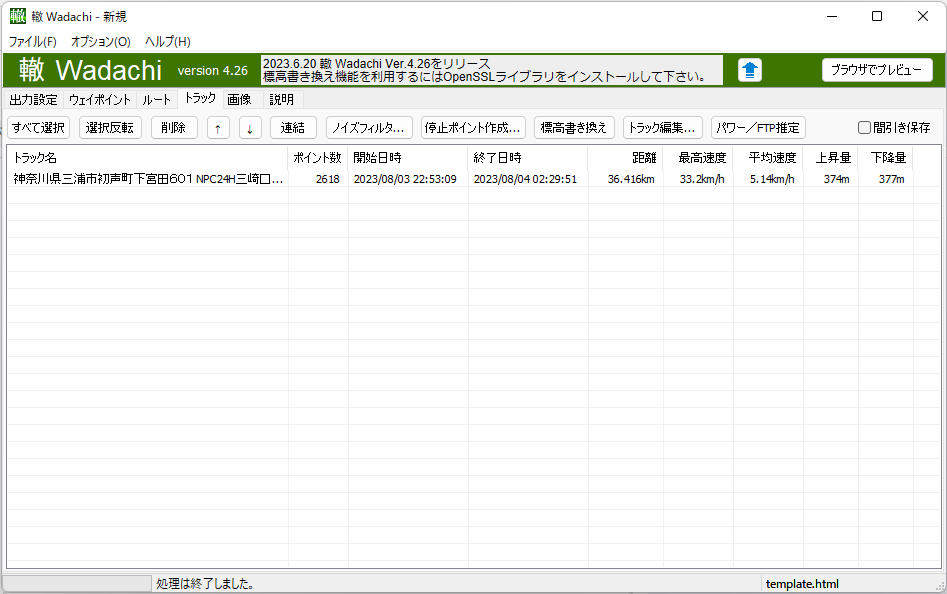
Task: Switch to the ルート tab
Action: point(157,100)
